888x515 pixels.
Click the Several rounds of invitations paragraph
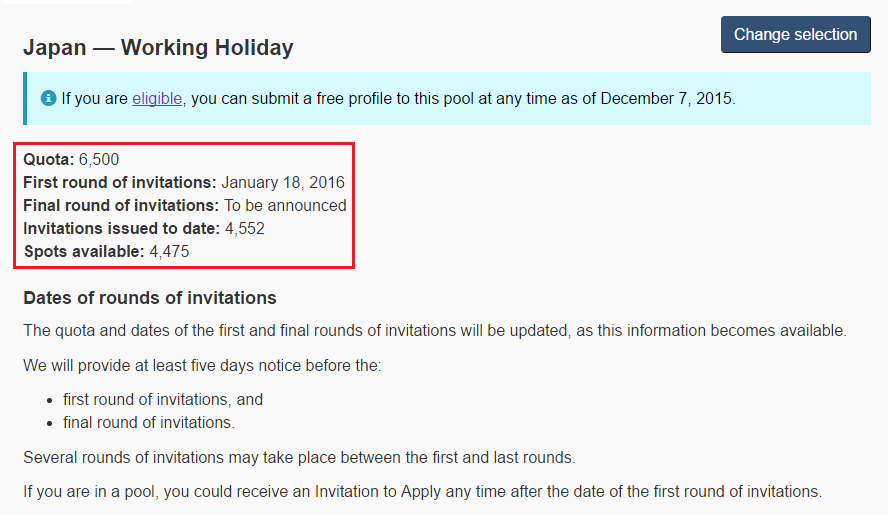pos(299,457)
